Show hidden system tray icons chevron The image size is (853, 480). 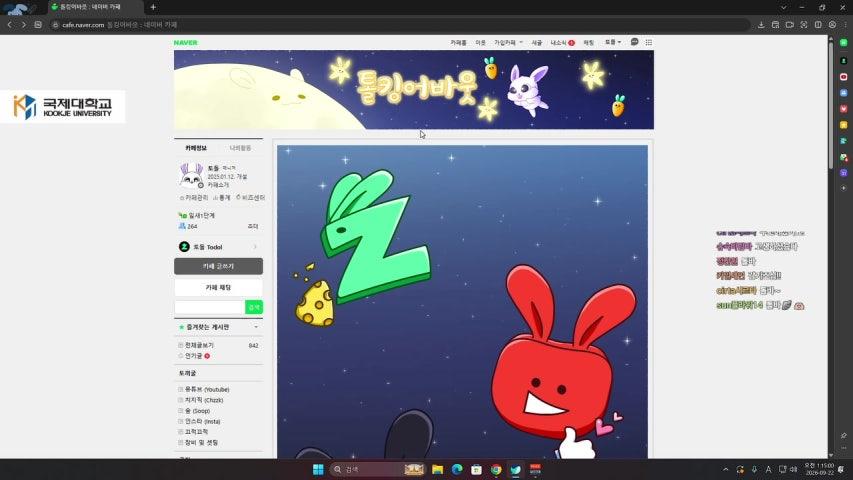tap(726, 469)
